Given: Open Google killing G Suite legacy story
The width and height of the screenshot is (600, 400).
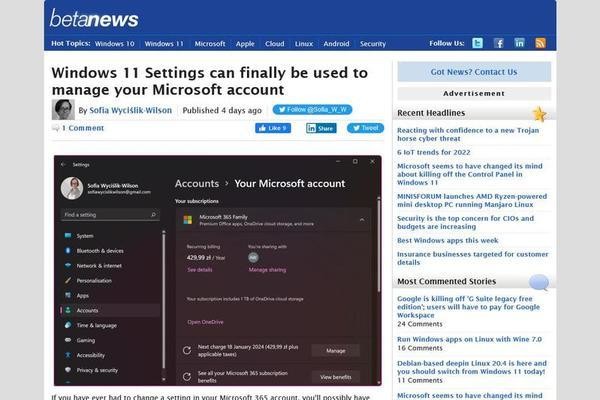Looking at the screenshot, I should [468, 307].
